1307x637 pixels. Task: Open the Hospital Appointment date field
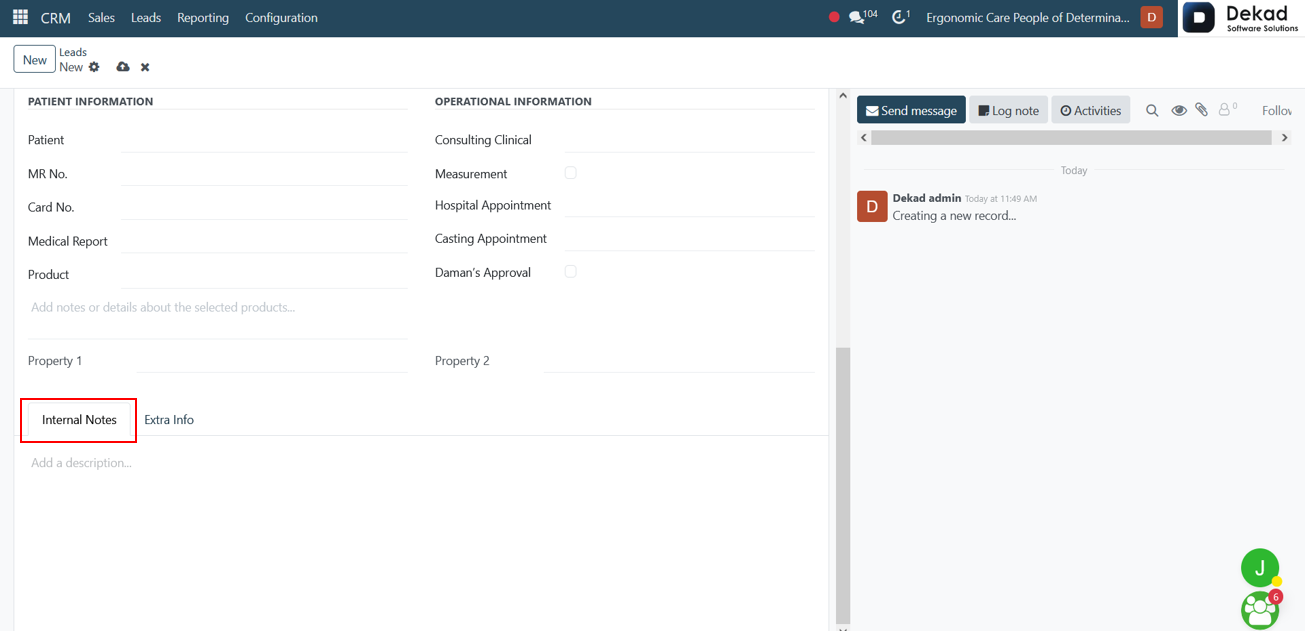click(x=690, y=205)
